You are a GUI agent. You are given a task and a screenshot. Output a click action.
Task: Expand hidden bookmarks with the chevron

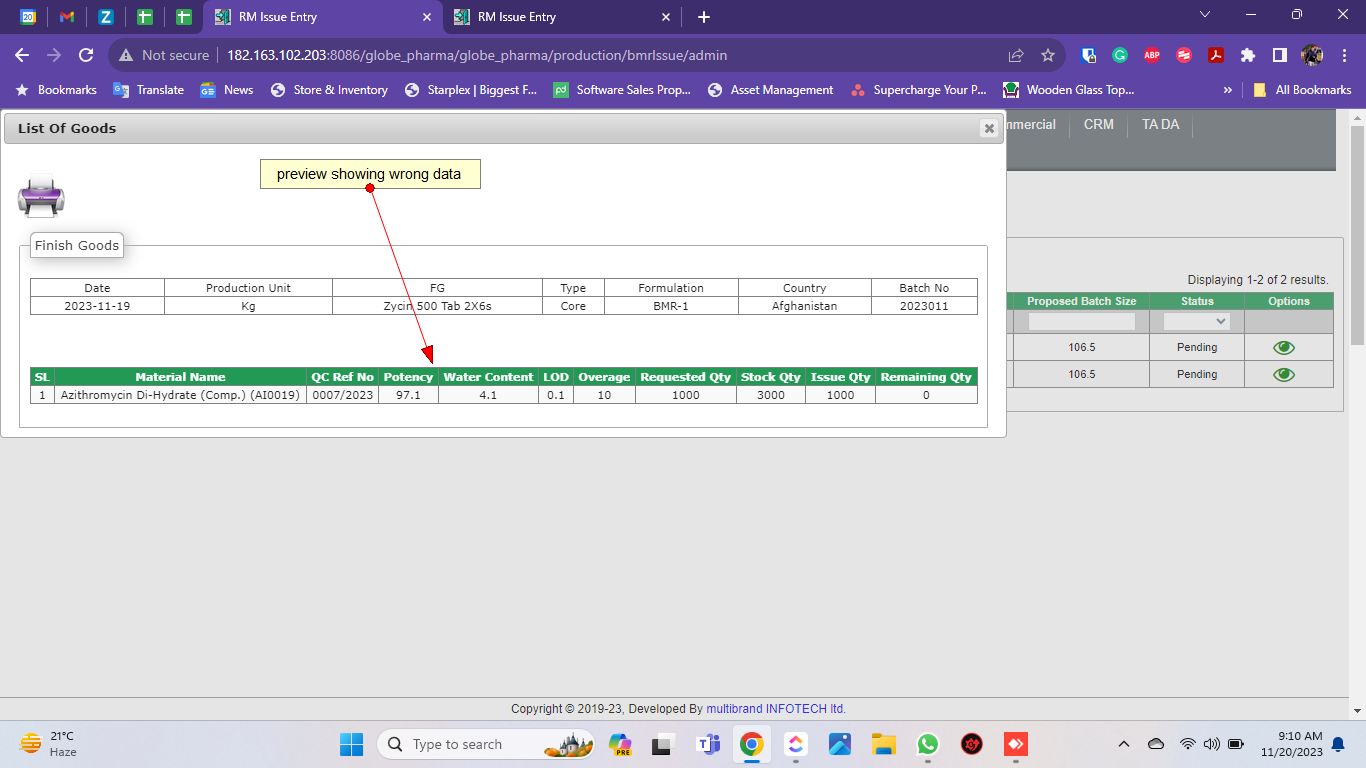click(1227, 90)
